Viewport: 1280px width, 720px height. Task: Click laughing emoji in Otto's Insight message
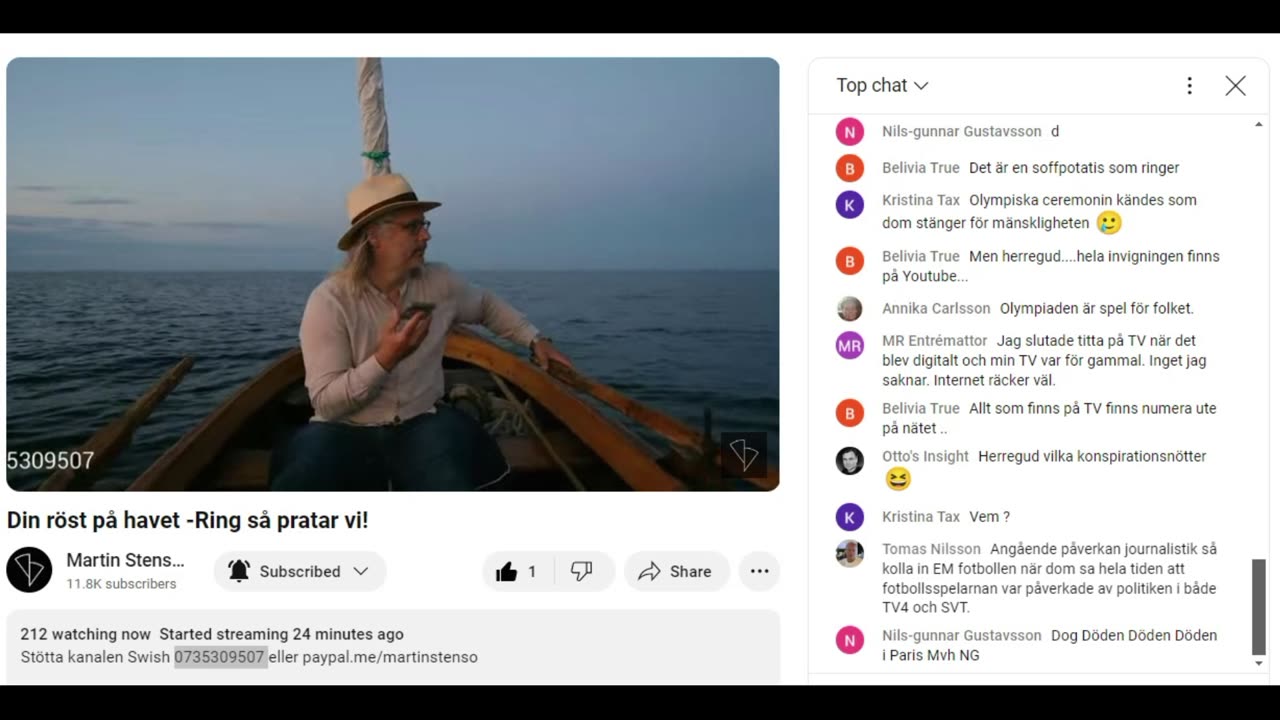(x=898, y=480)
